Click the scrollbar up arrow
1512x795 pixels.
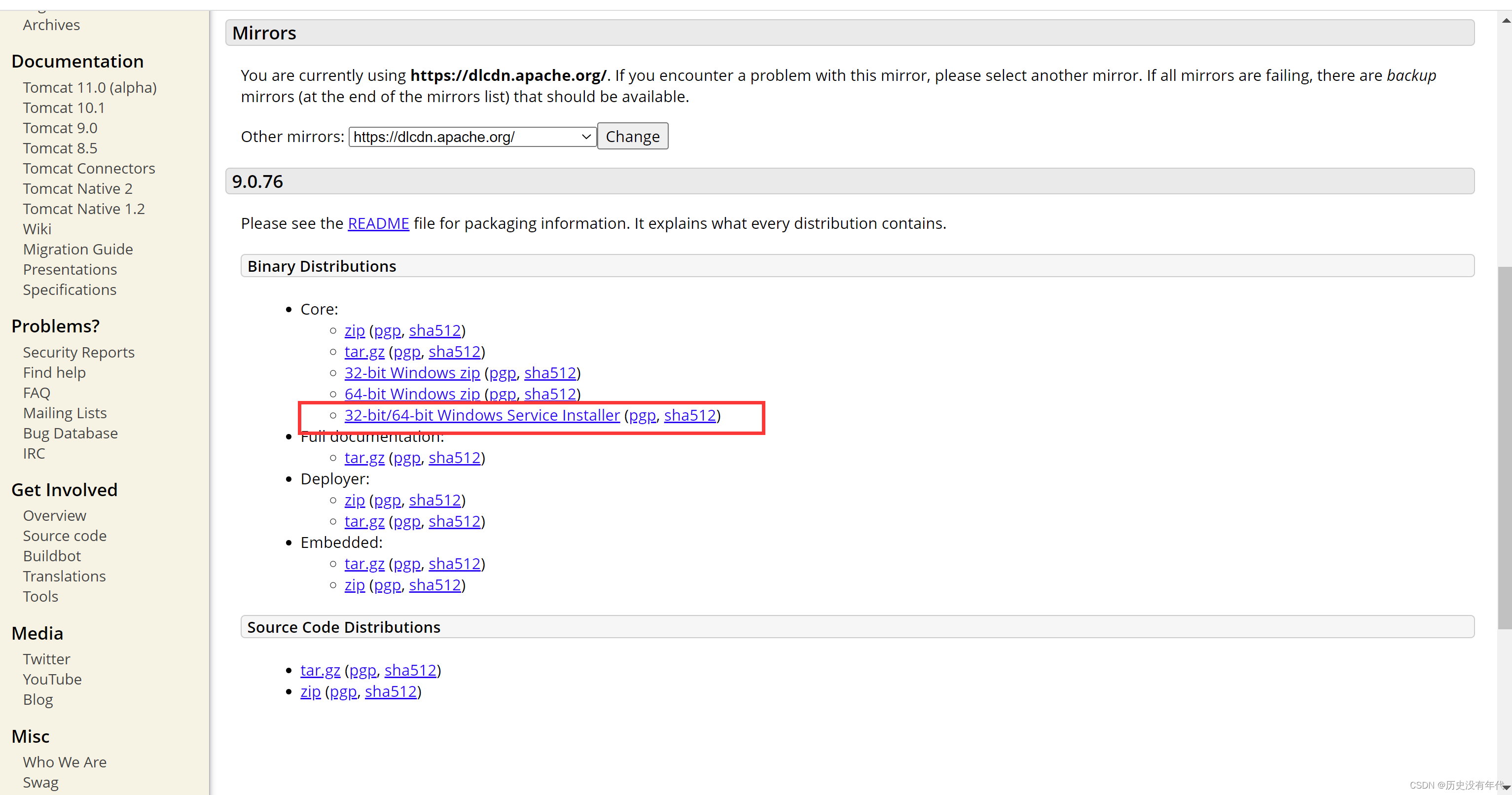(x=1506, y=21)
